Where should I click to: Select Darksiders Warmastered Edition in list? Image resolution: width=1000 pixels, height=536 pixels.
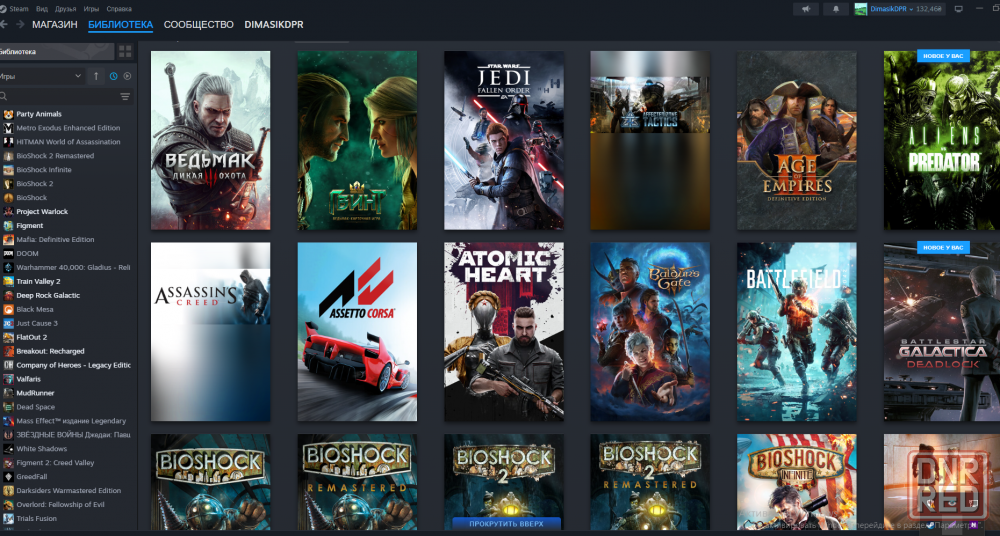point(67,491)
